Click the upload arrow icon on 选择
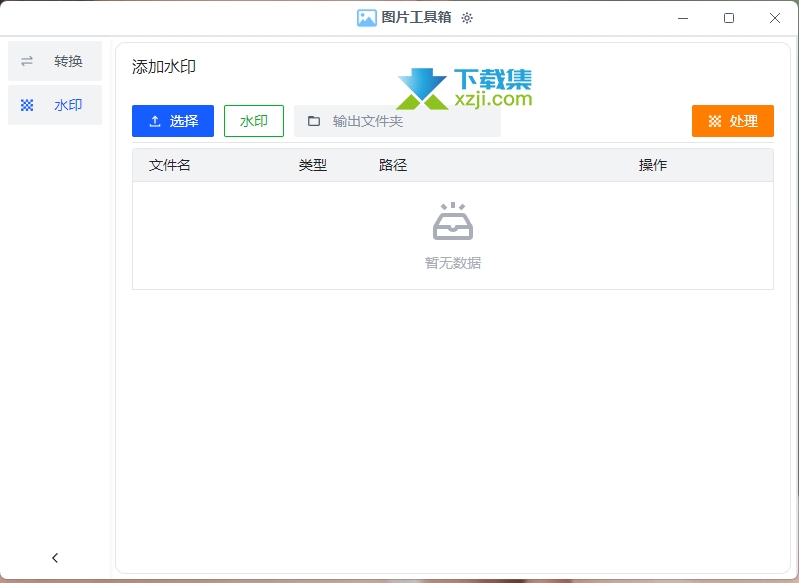The image size is (799, 583). (155, 121)
